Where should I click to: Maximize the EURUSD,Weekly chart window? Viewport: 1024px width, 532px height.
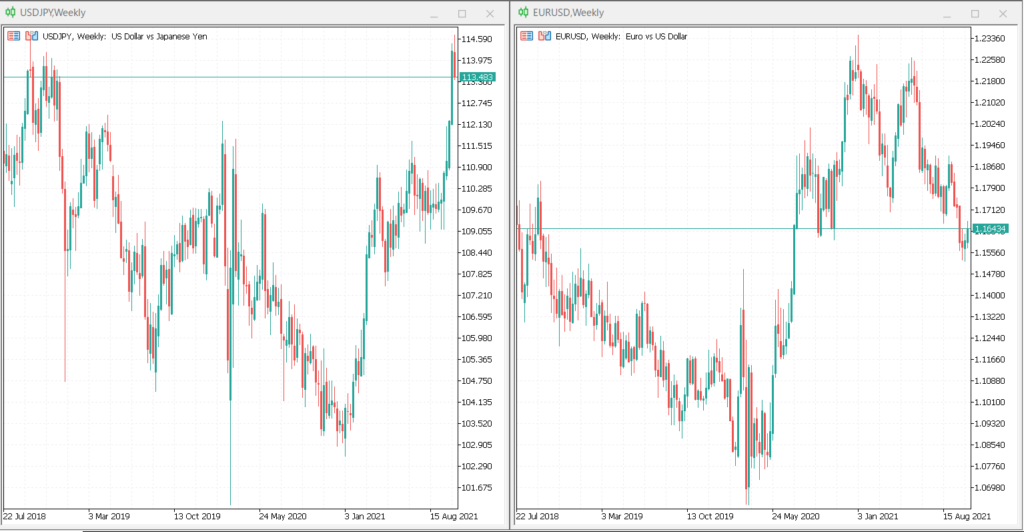pyautogui.click(x=975, y=14)
